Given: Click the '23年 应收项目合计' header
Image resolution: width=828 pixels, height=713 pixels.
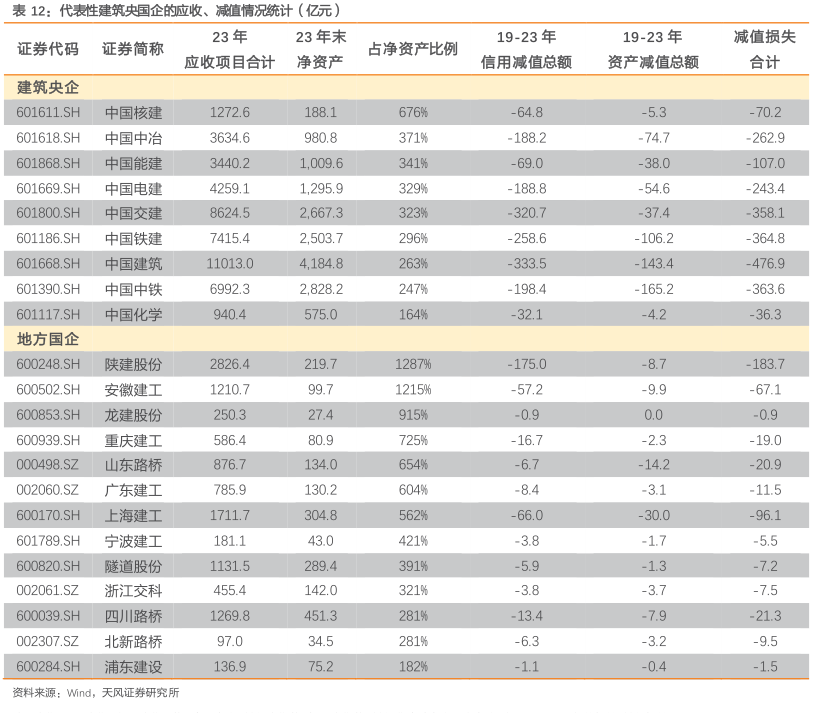Looking at the screenshot, I should 229,49.
